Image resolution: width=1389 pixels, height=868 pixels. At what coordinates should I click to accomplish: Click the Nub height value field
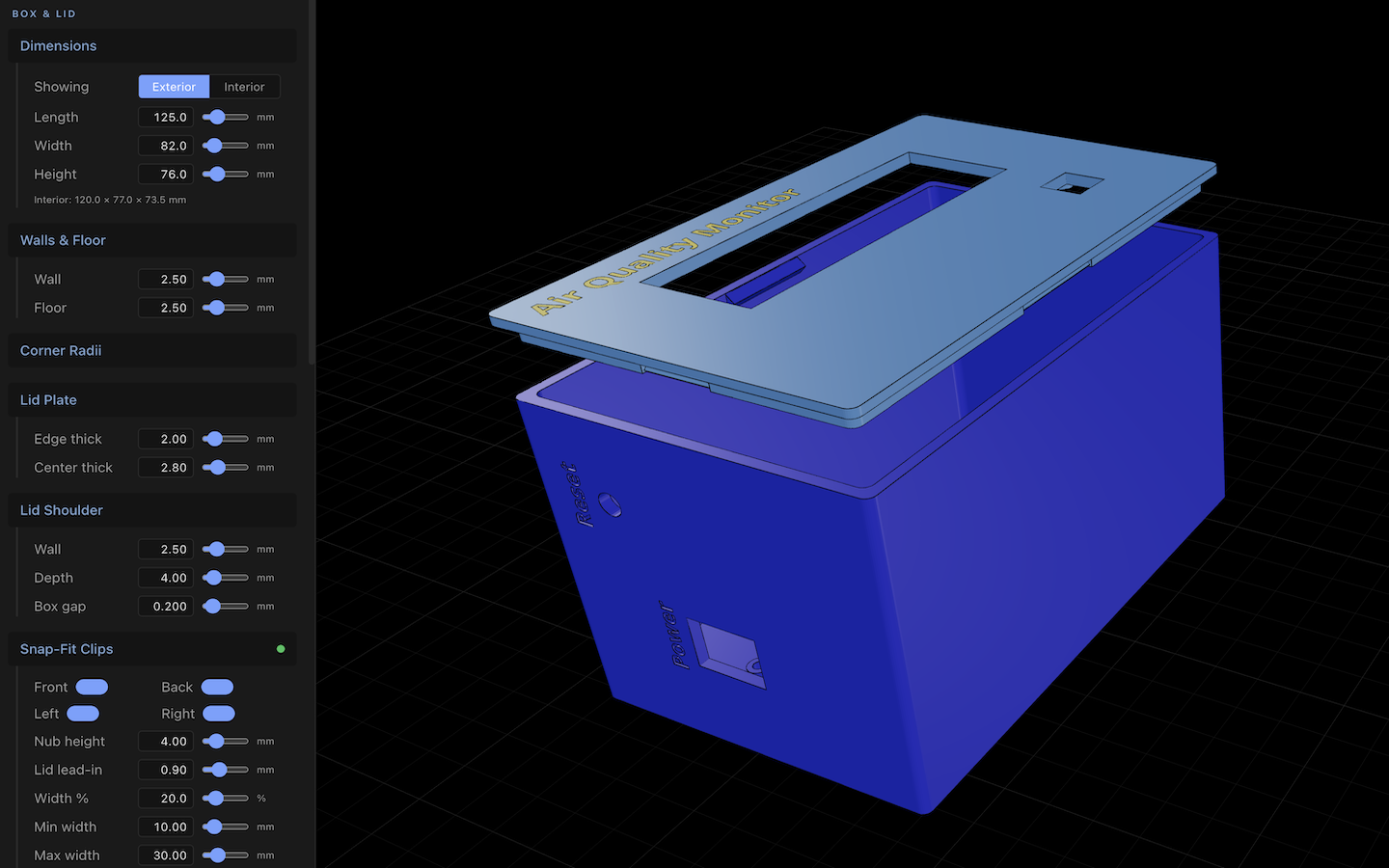166,742
